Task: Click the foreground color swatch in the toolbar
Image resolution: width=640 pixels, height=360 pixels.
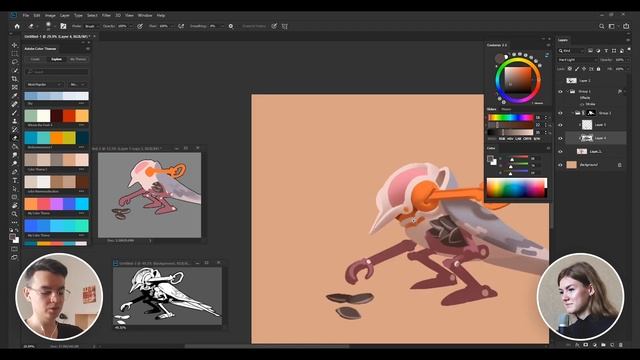Action: click(x=13, y=237)
